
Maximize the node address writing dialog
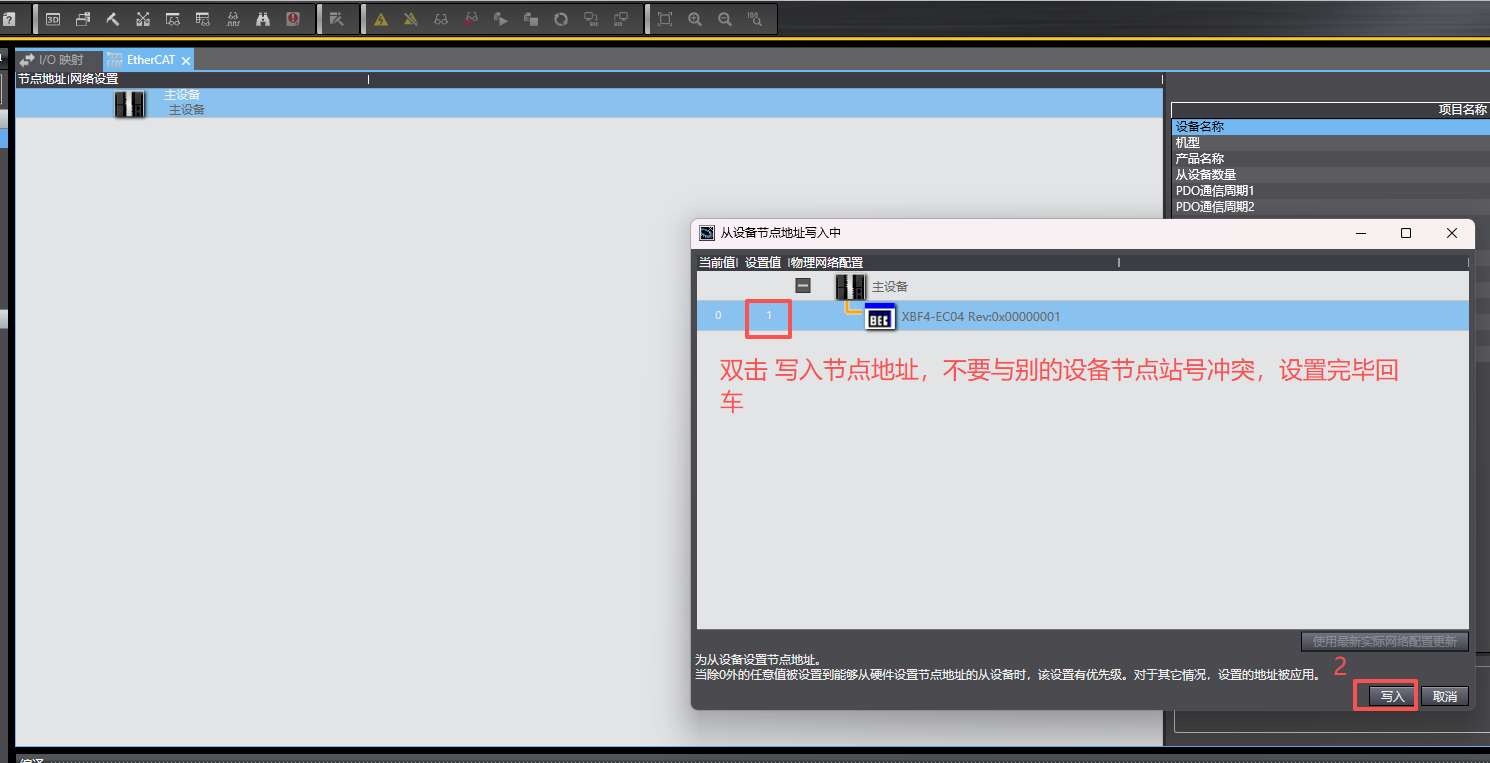pos(1406,233)
